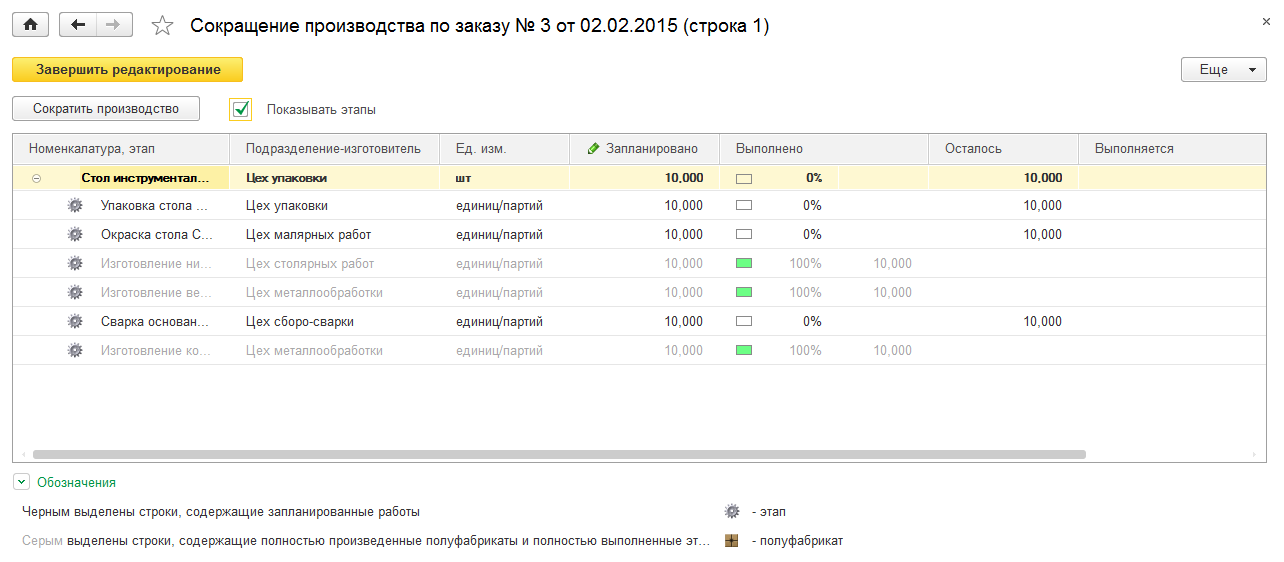Sort by Номенклатура, этап column header
This screenshot has height=562, width=1284.
click(122, 148)
